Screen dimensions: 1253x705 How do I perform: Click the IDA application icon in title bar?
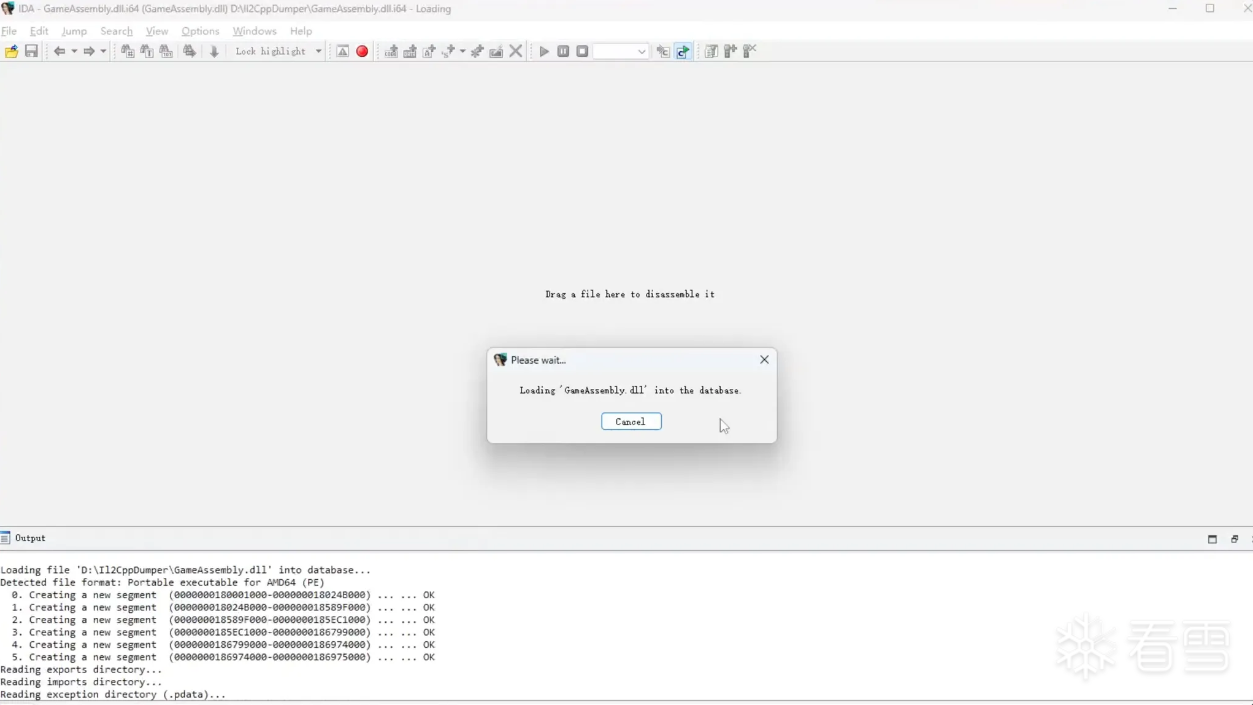tap(8, 9)
